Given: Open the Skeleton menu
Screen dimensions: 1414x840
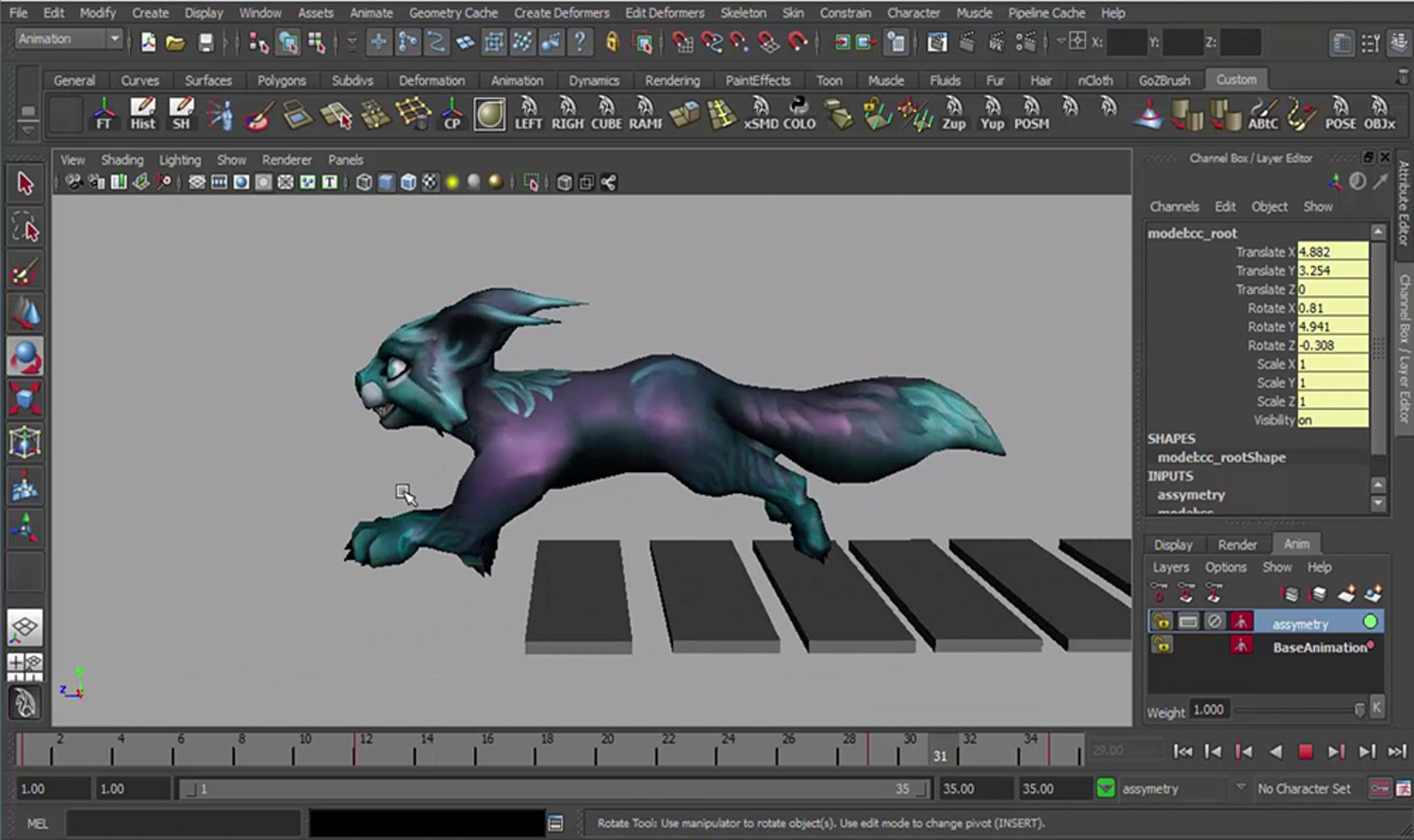Looking at the screenshot, I should (743, 12).
